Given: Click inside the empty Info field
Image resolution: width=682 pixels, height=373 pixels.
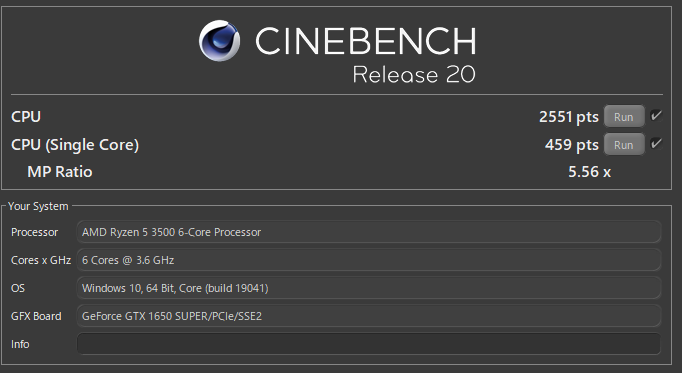Looking at the screenshot, I should (x=369, y=344).
